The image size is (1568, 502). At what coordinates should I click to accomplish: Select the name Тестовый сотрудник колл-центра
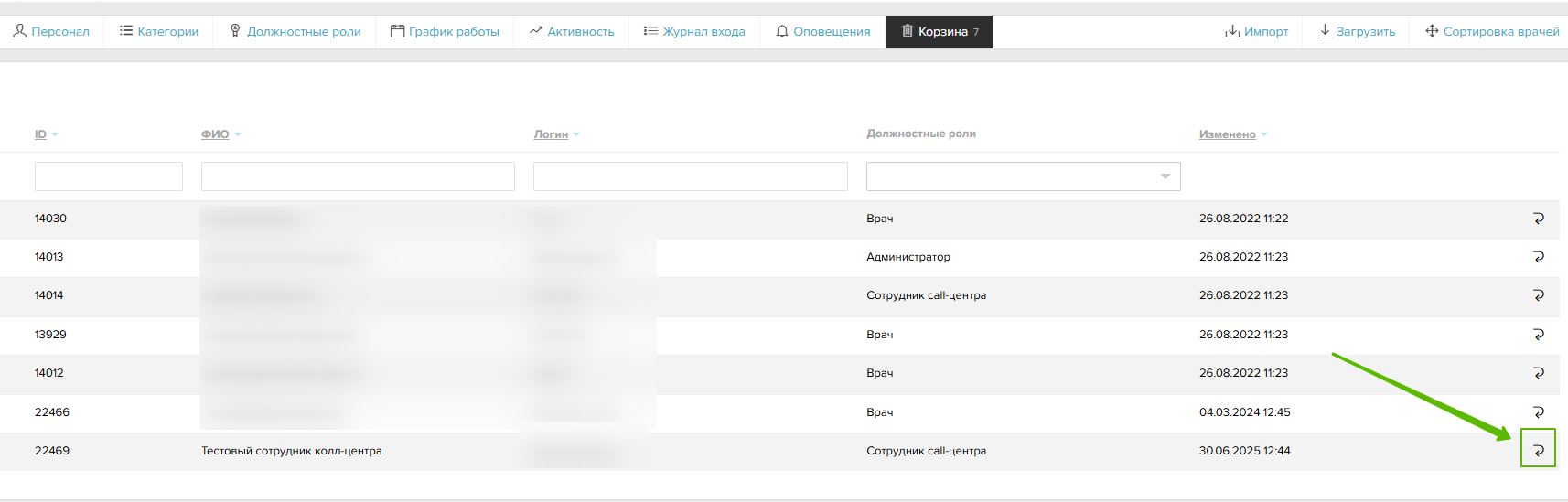coord(292,451)
